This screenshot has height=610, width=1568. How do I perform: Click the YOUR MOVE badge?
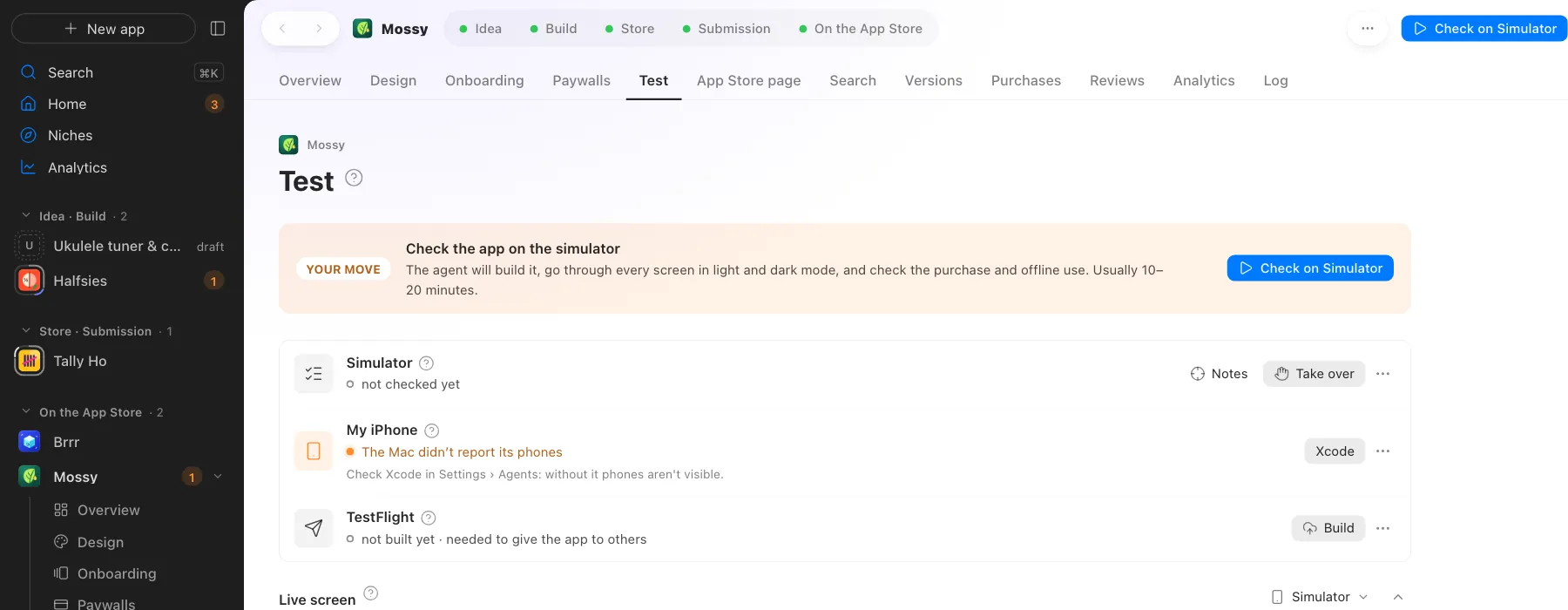[x=343, y=269]
